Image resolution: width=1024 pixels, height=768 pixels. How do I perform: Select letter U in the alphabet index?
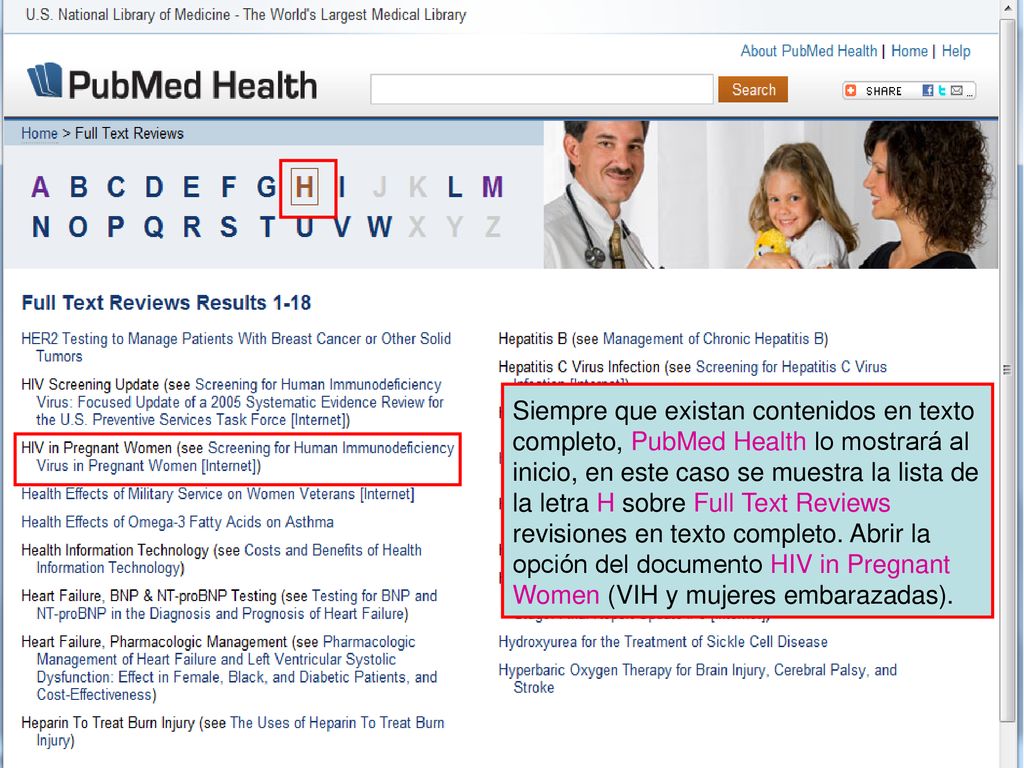304,227
